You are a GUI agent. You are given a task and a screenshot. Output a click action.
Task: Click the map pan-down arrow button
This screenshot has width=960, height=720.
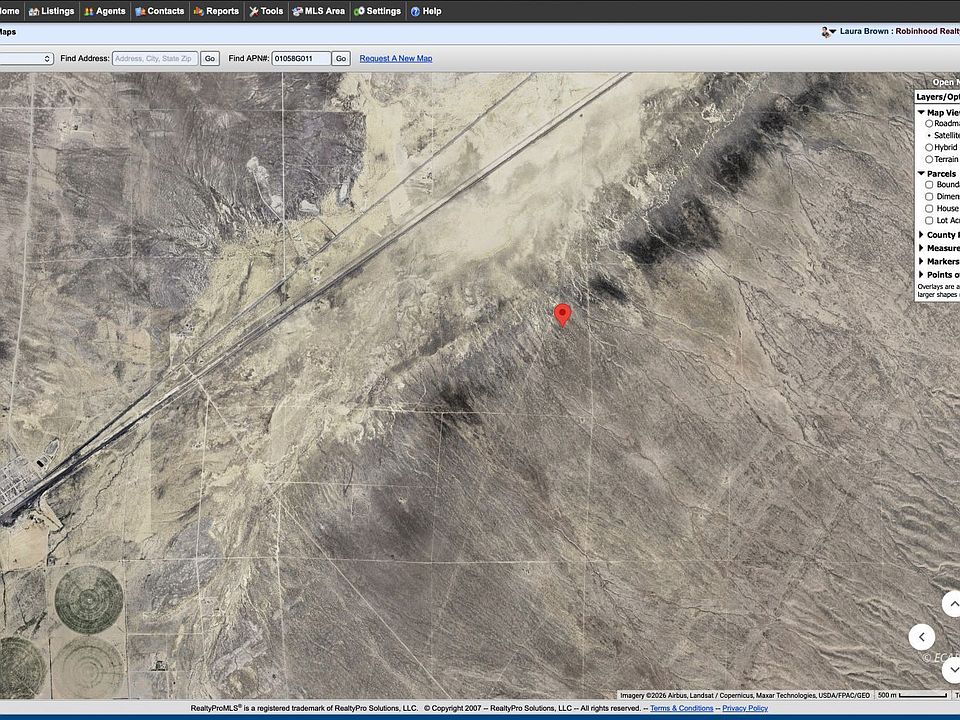coord(951,670)
